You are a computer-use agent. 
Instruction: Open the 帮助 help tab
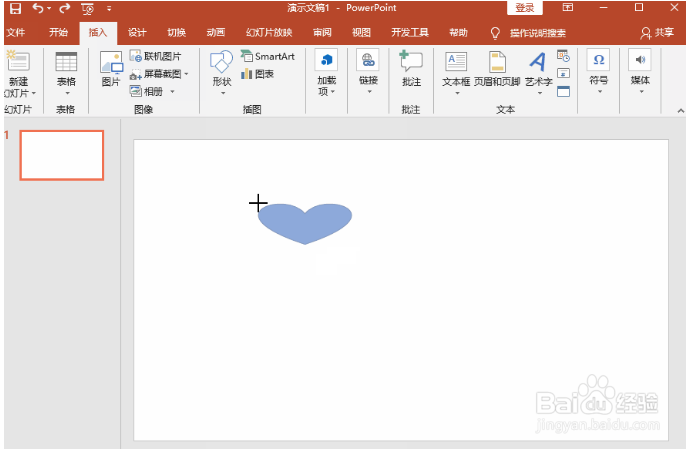[x=458, y=33]
